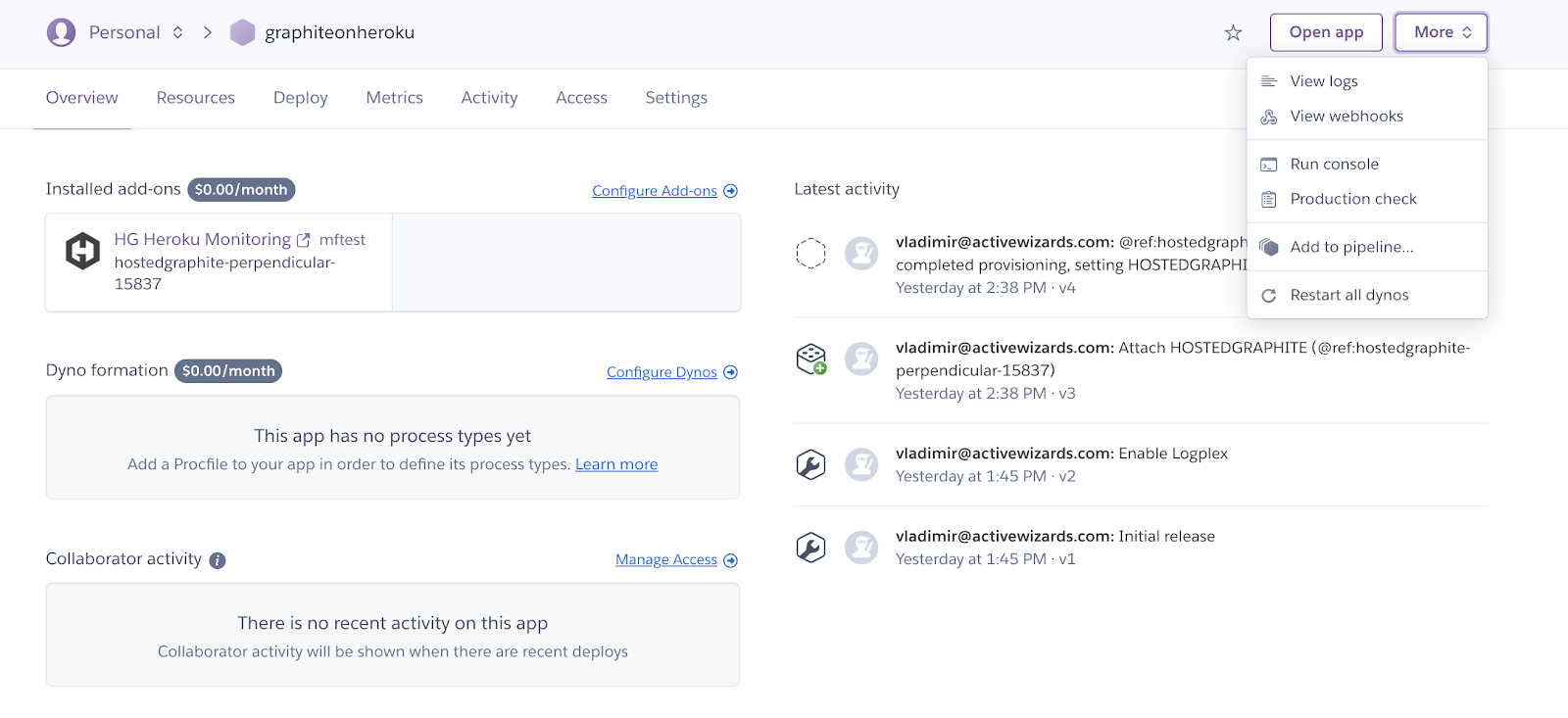Viewport: 1568px width, 718px height.
Task: Click the Run console terminal icon
Action: tap(1269, 165)
